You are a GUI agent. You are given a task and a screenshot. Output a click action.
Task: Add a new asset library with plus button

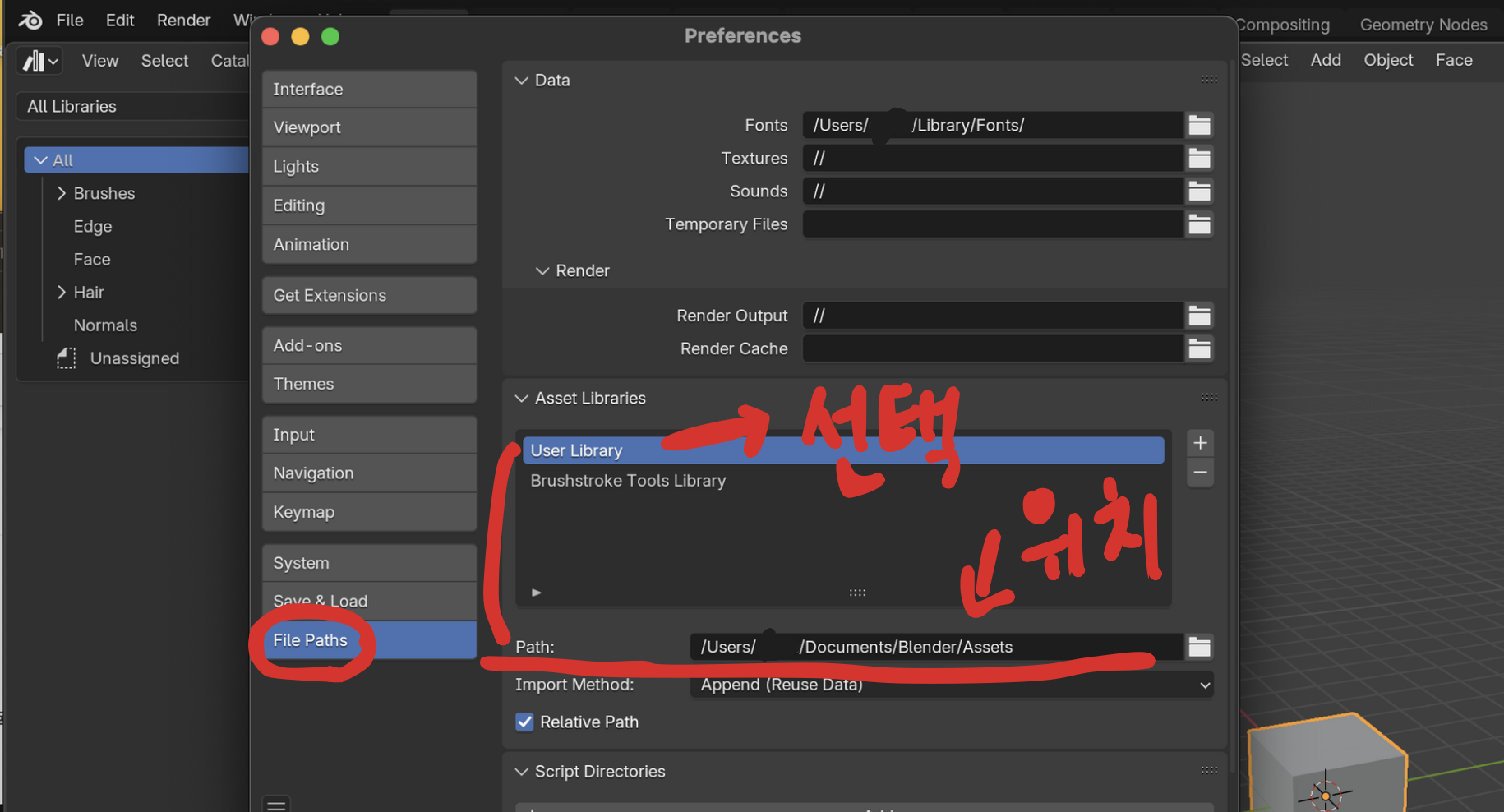click(x=1200, y=443)
